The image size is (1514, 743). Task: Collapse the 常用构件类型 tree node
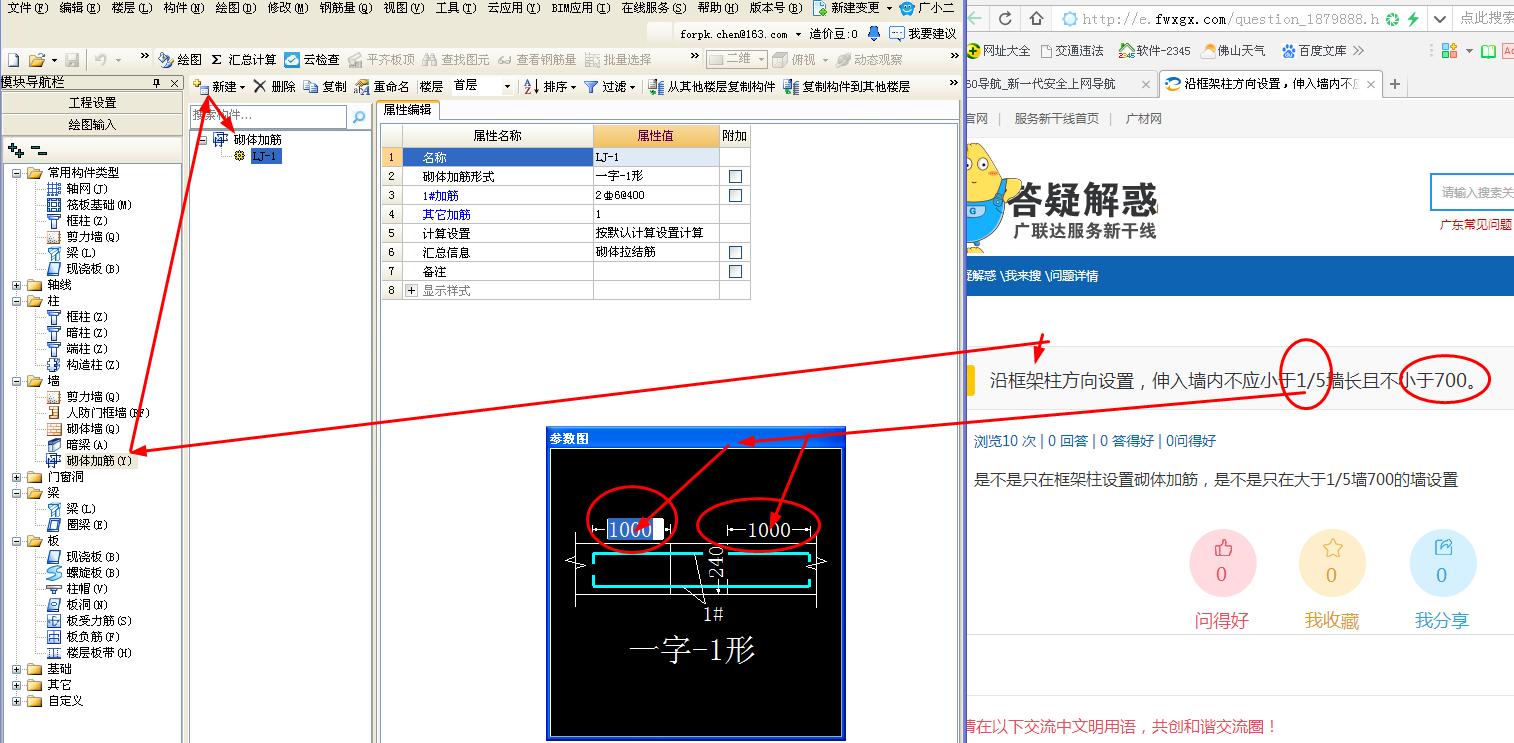17,173
